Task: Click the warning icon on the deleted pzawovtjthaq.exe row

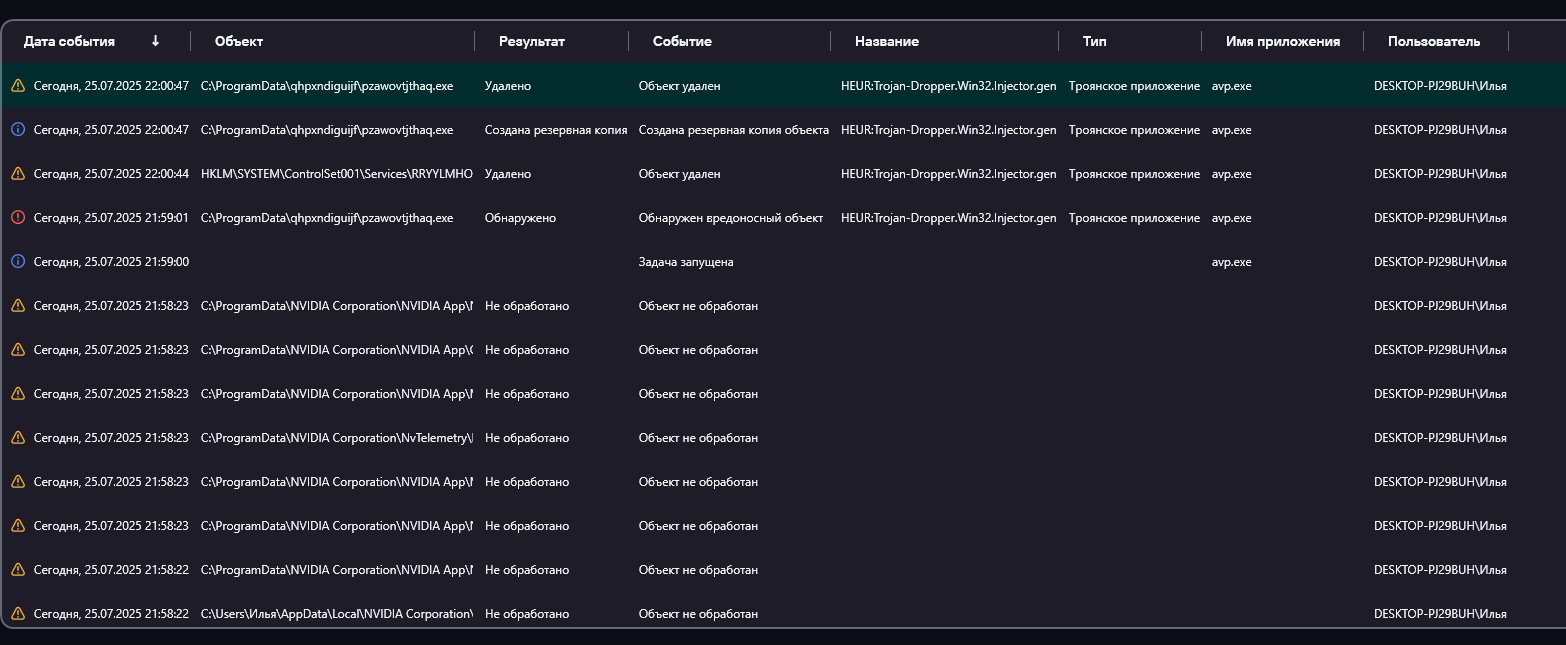Action: point(18,86)
